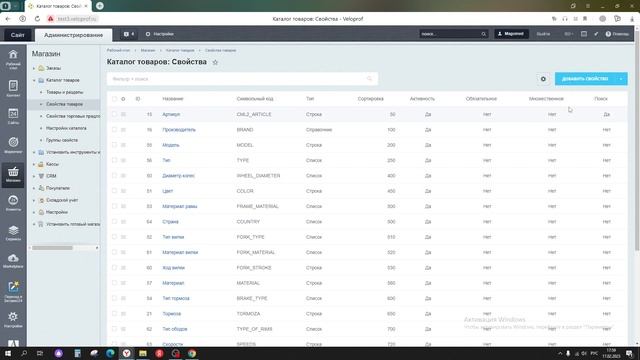640x360 pixels.
Task: Open the Тип тормоза property link
Action: 176,298
